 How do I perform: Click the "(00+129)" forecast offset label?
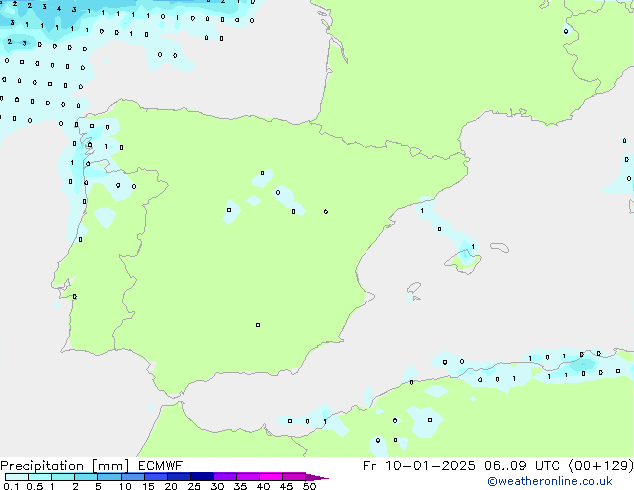(x=601, y=466)
